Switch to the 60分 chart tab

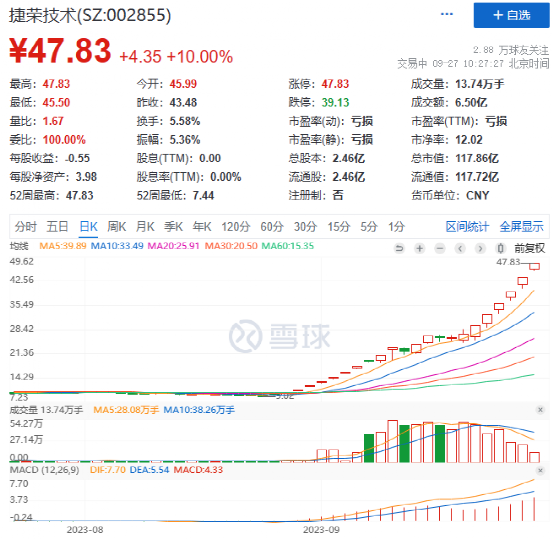click(x=272, y=226)
